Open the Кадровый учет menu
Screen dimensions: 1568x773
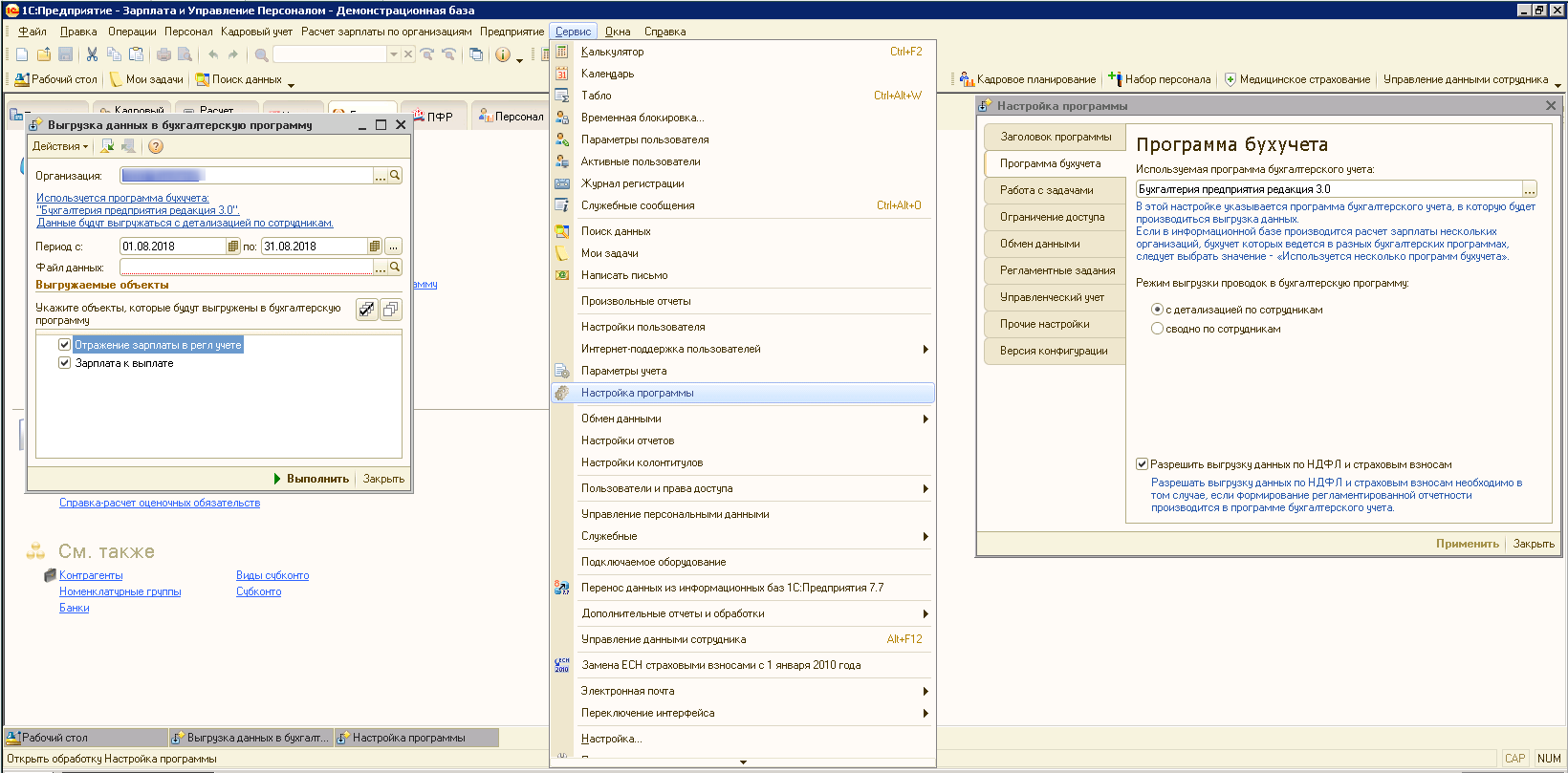[x=256, y=32]
